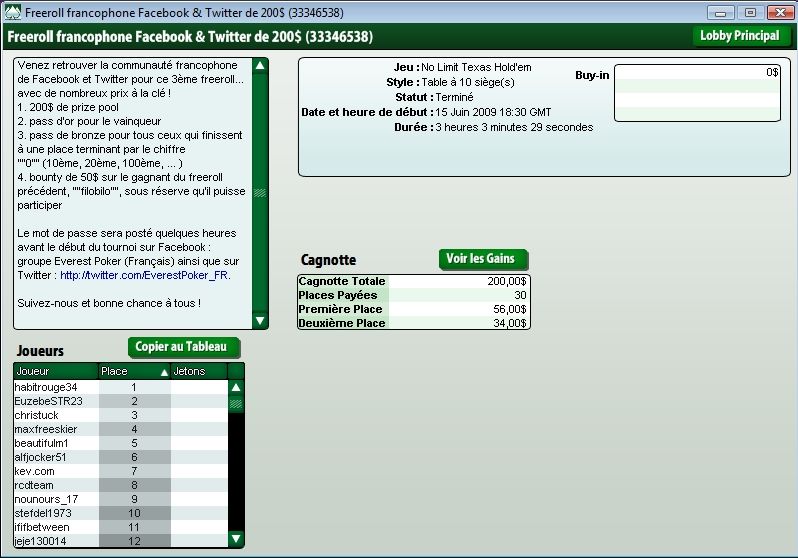Select player nounours_17 in list
798x558 pixels.
pyautogui.click(x=121, y=499)
